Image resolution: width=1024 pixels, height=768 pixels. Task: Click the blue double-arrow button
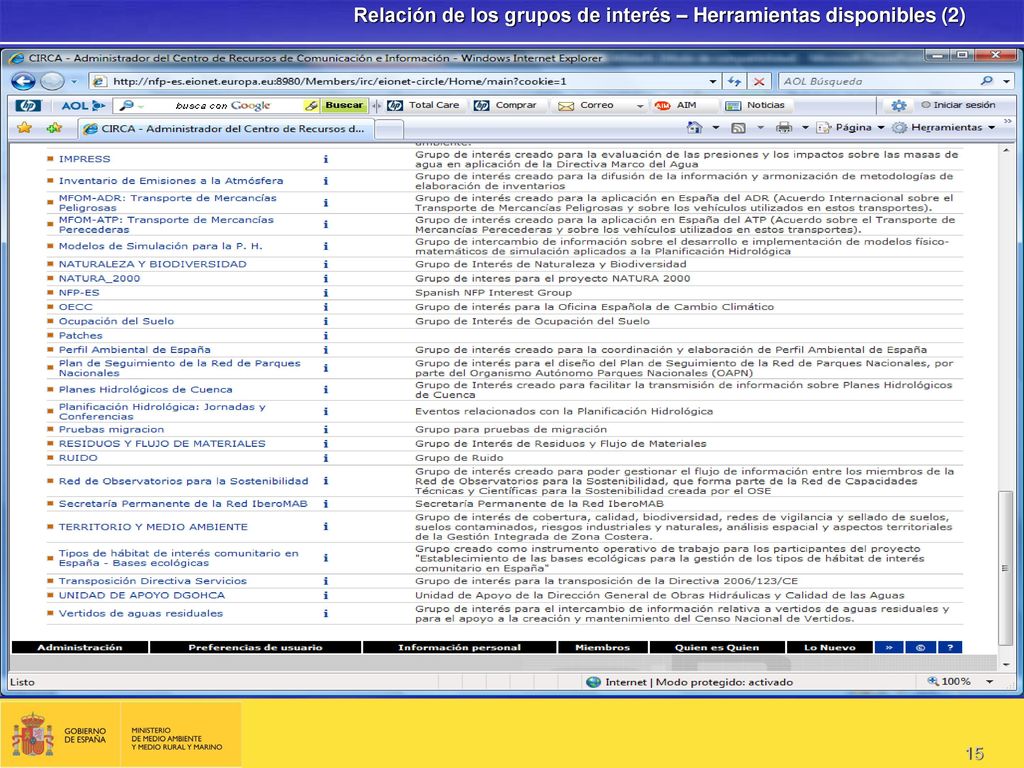[889, 647]
